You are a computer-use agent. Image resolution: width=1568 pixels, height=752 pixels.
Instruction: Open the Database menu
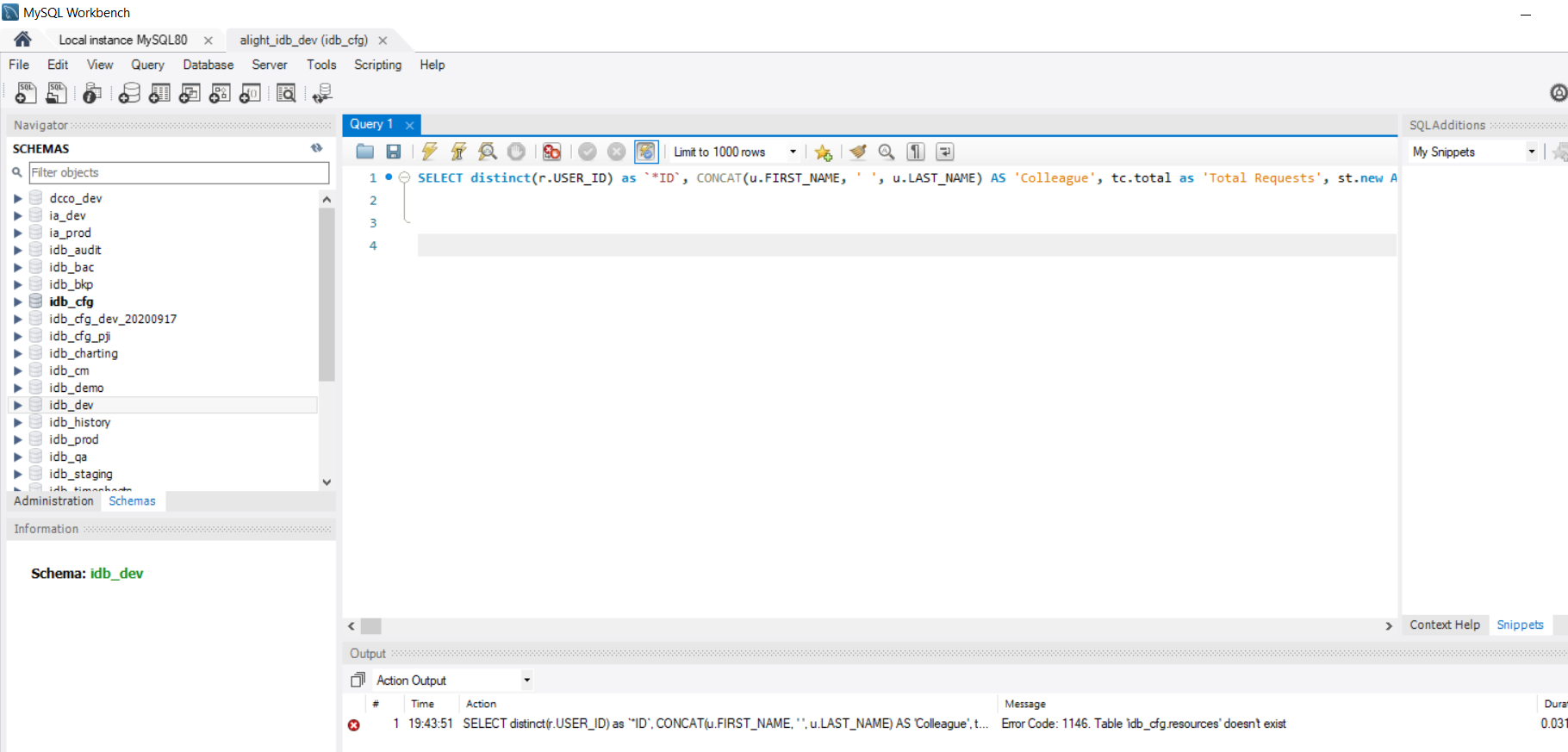(x=208, y=65)
